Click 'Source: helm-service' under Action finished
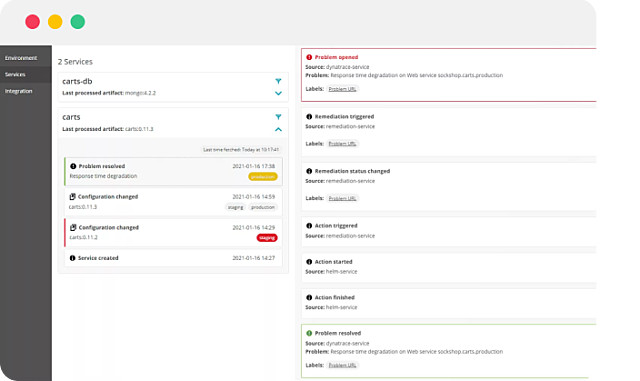The height and width of the screenshot is (381, 640). [331, 307]
